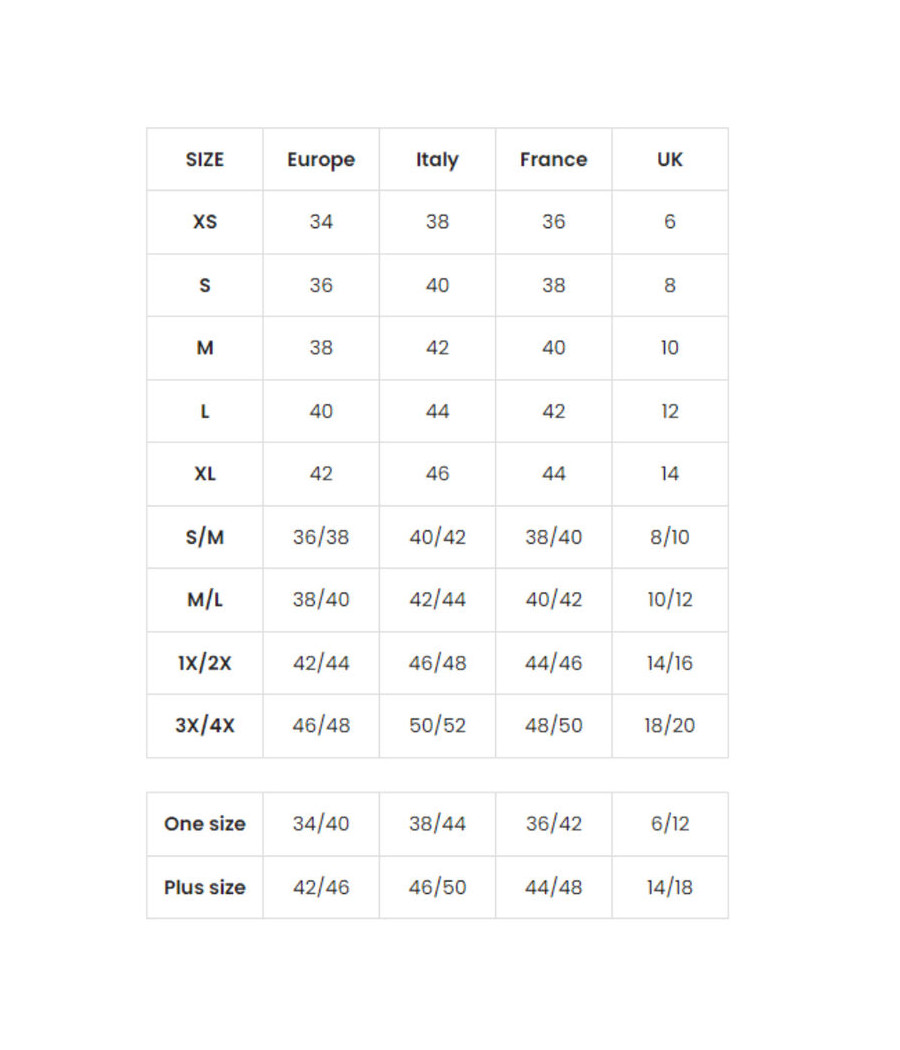Select the Europe column header
Viewport: 900px width, 1050px height.
click(x=321, y=160)
